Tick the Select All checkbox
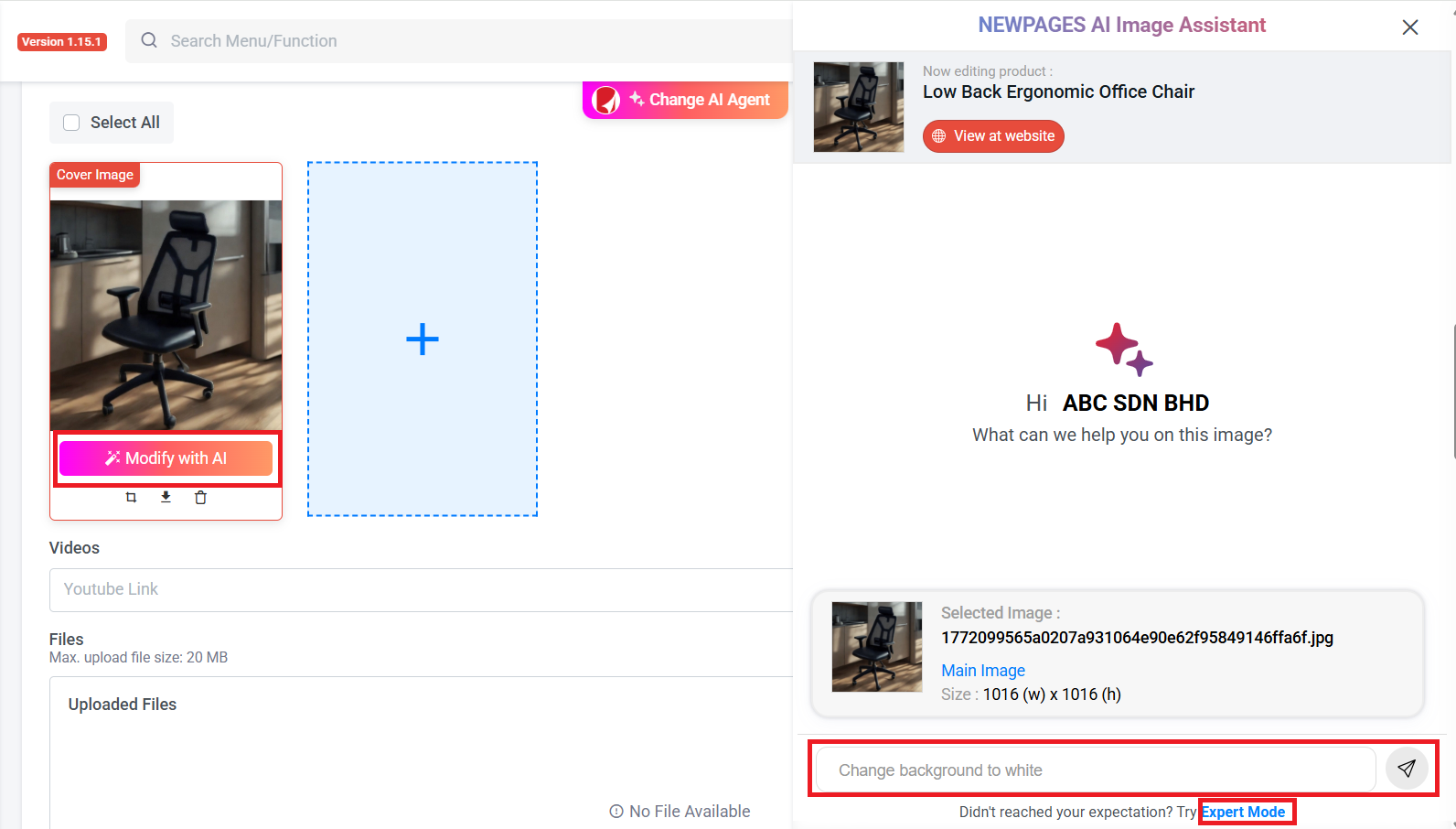Image resolution: width=1456 pixels, height=829 pixels. 71,123
